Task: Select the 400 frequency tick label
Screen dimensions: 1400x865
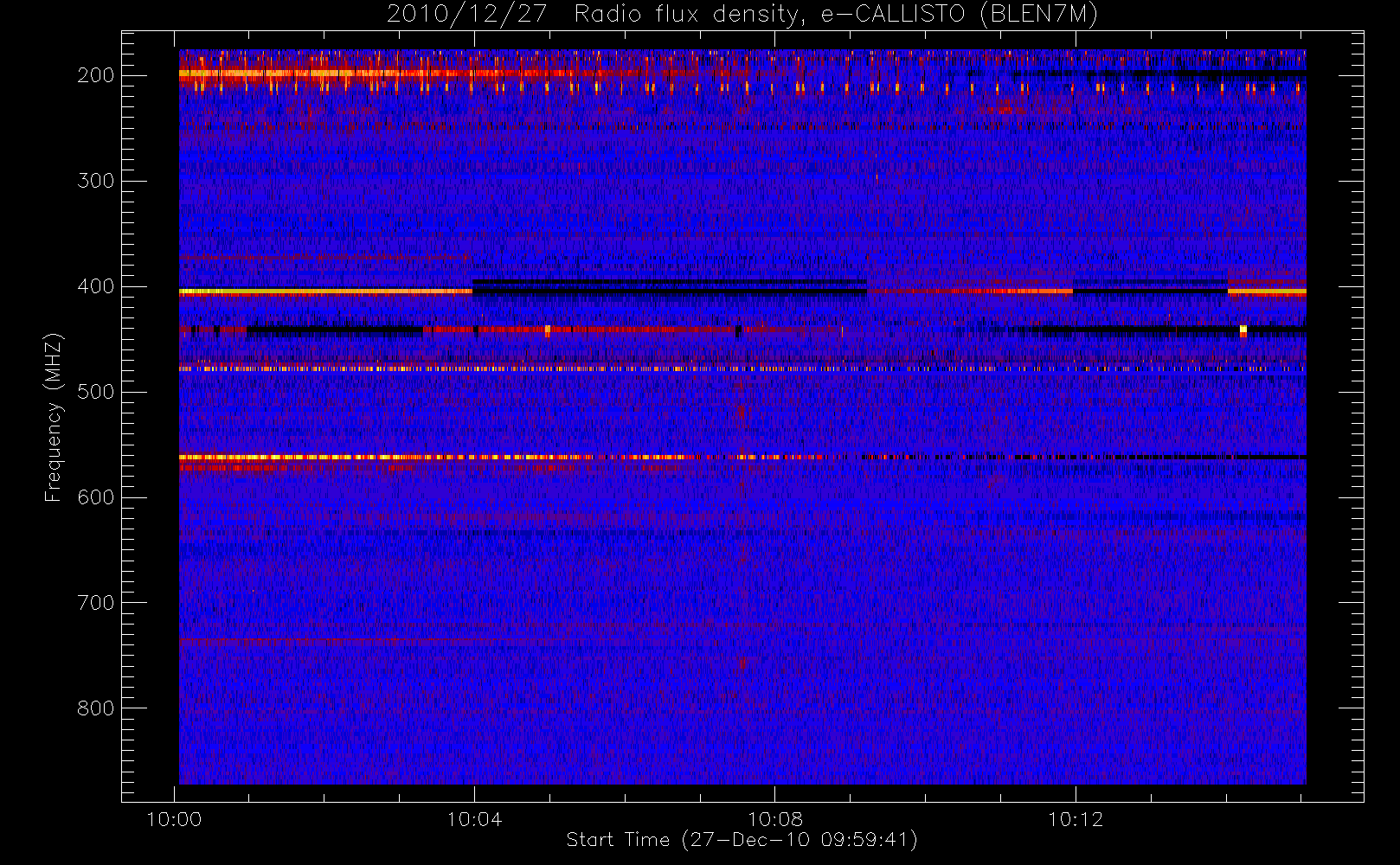Action: coord(96,286)
